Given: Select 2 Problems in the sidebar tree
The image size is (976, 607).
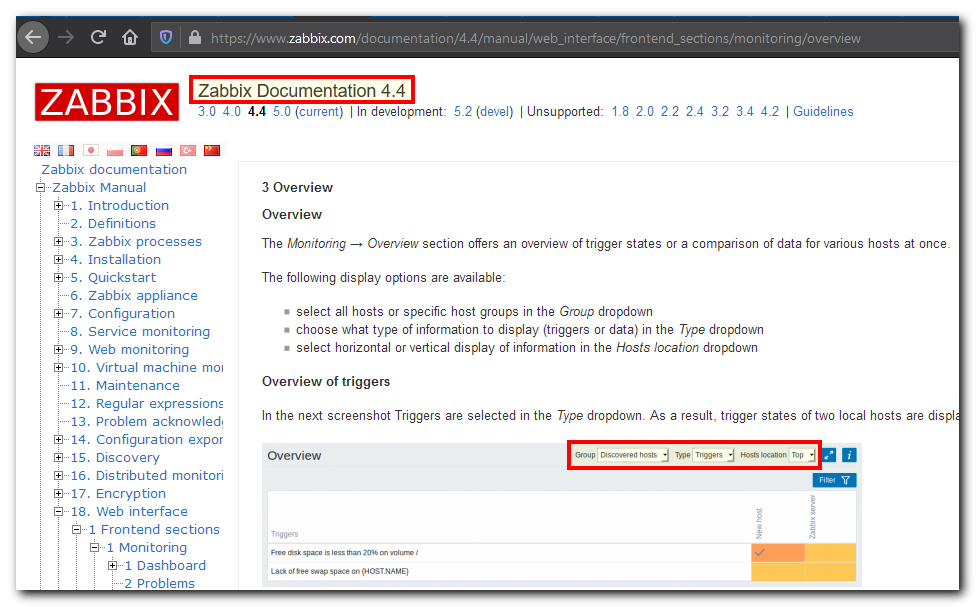Looking at the screenshot, I should [x=158, y=583].
